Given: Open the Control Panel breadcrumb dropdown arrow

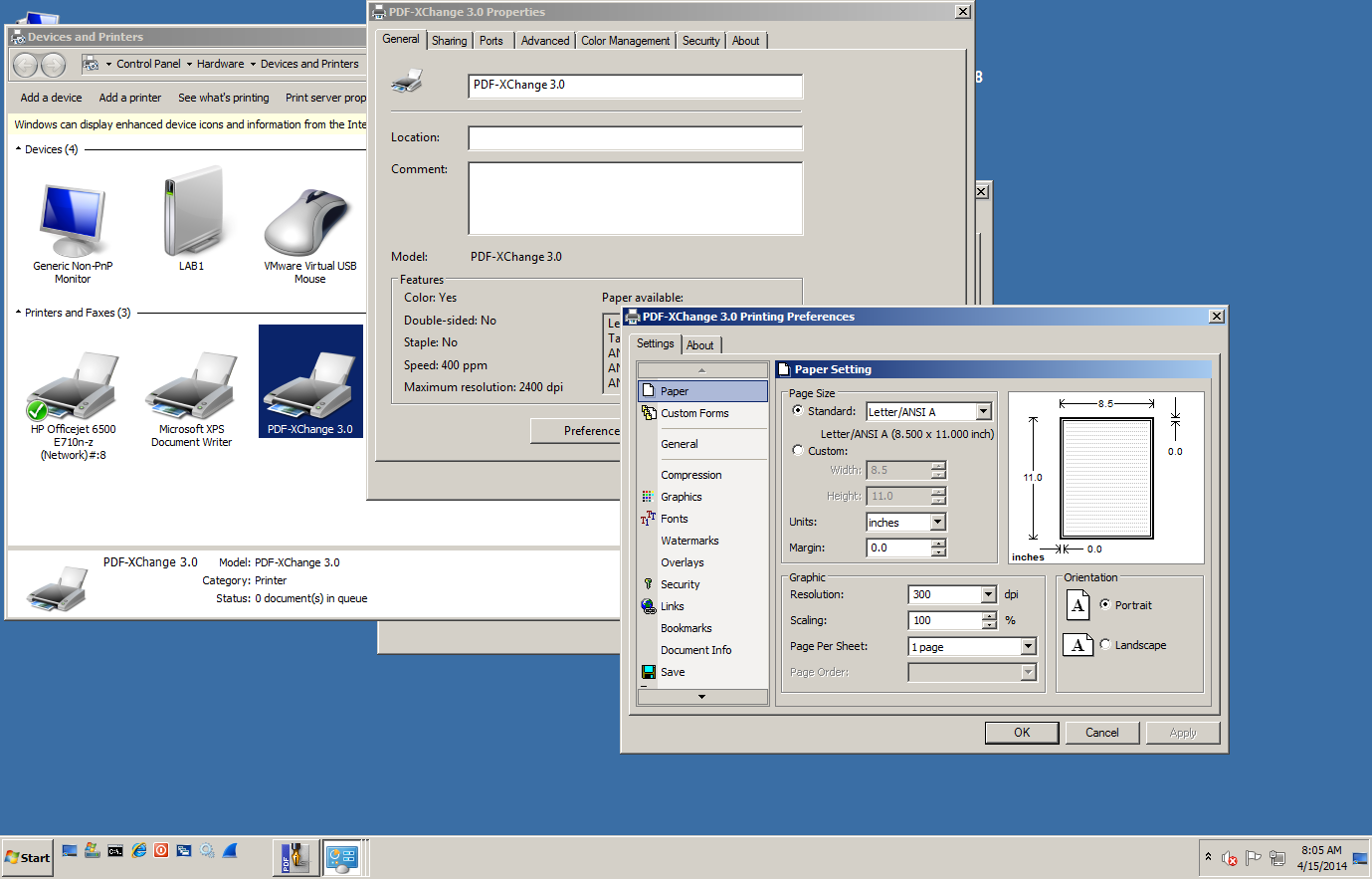Looking at the screenshot, I should [x=189, y=64].
